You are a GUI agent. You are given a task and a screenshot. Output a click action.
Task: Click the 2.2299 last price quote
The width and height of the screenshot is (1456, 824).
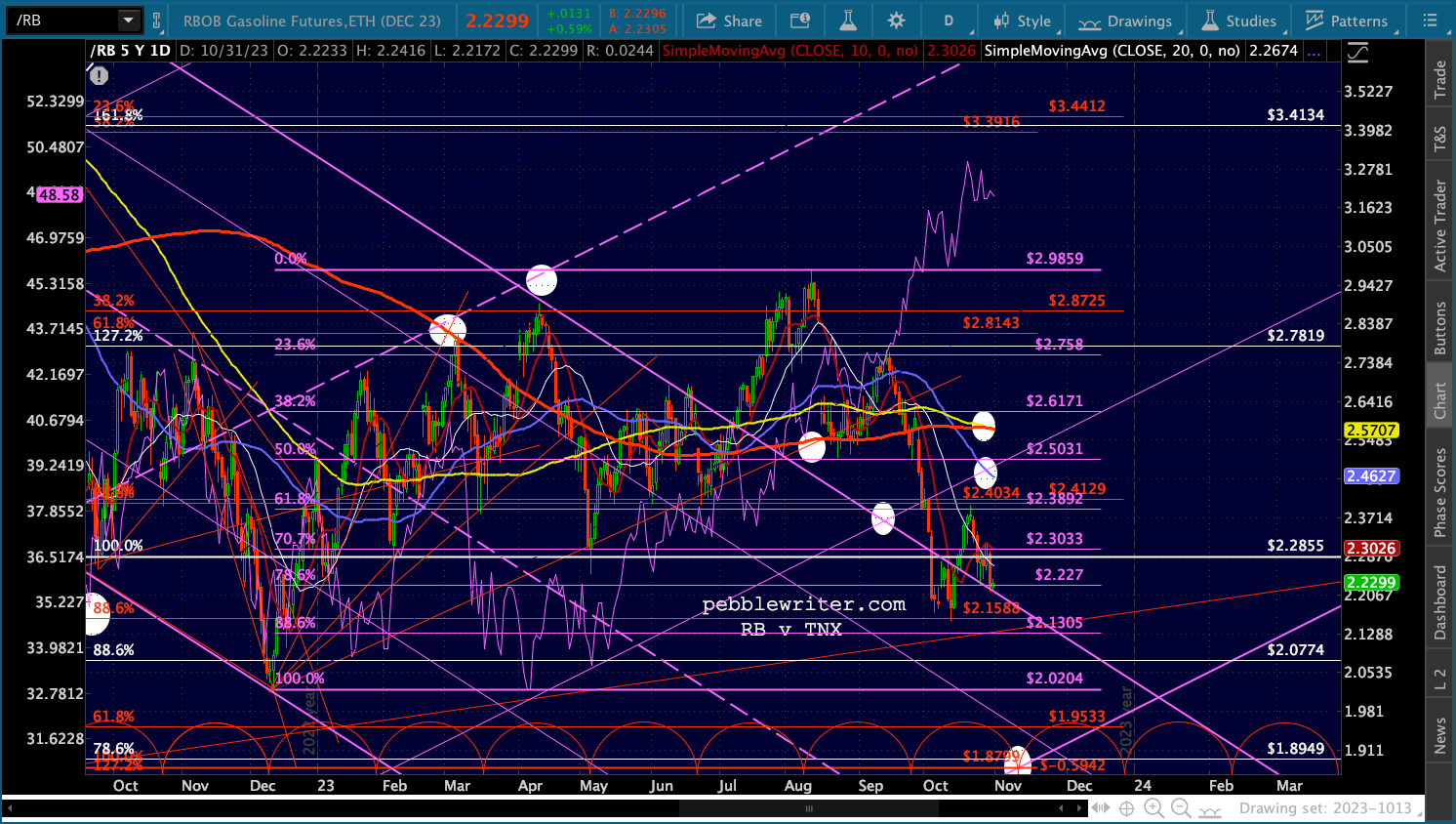click(x=497, y=21)
